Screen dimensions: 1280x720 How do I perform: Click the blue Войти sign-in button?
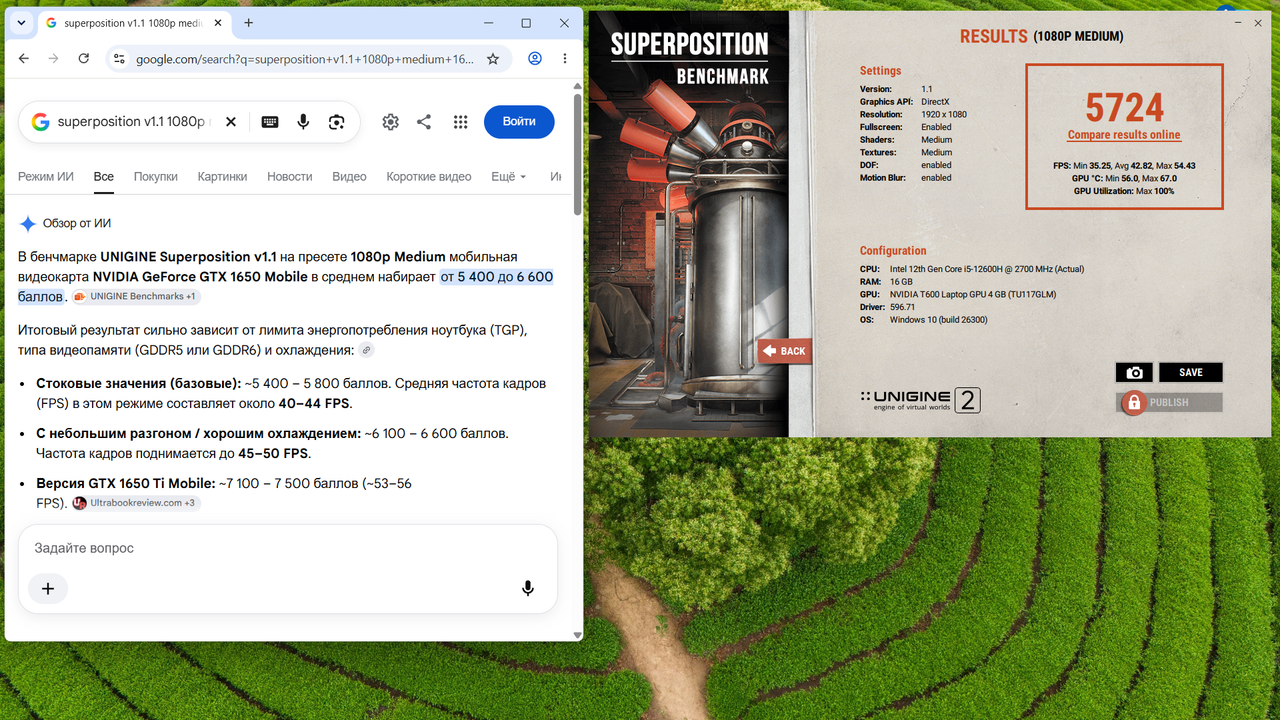coord(519,121)
